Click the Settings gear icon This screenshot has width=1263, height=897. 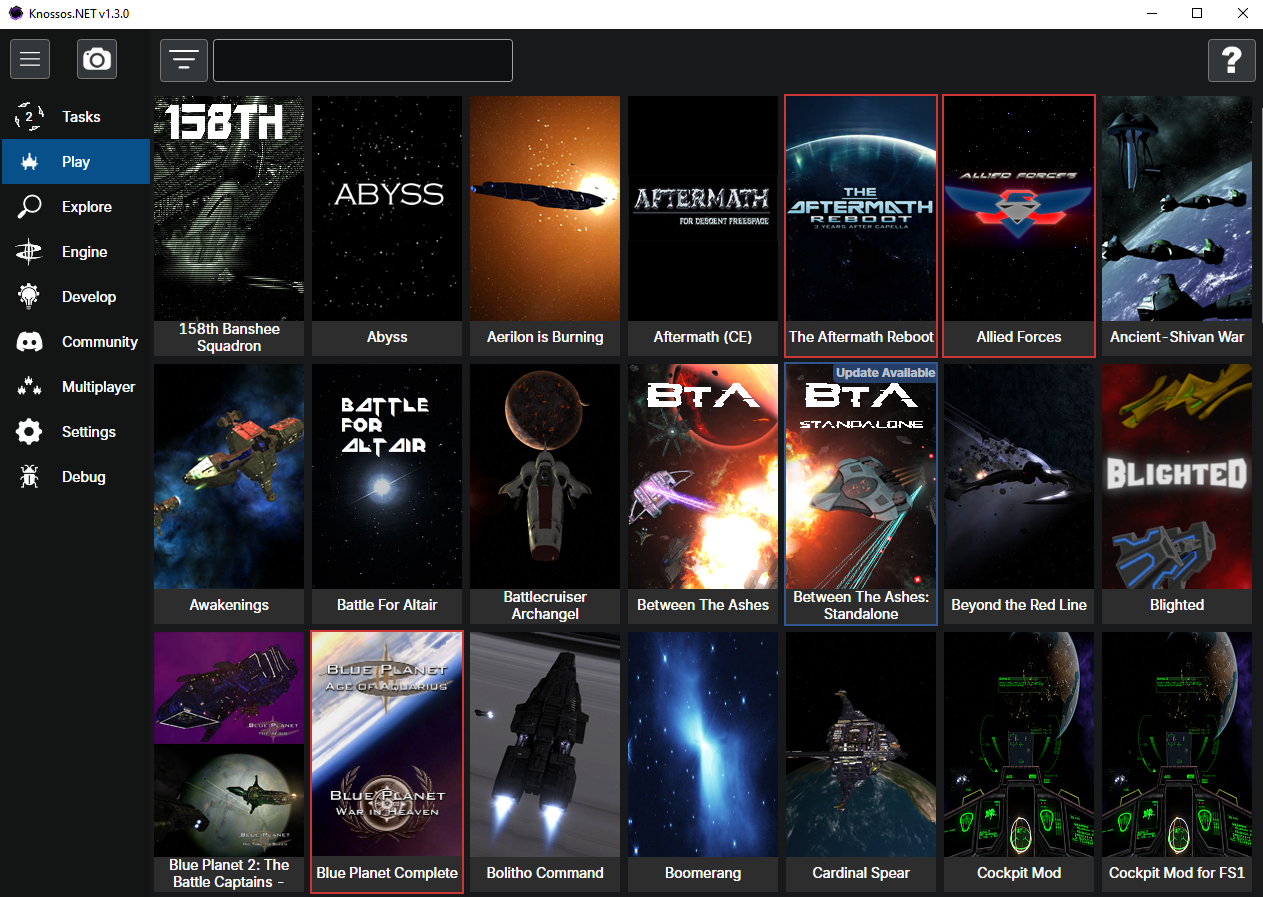coord(29,432)
